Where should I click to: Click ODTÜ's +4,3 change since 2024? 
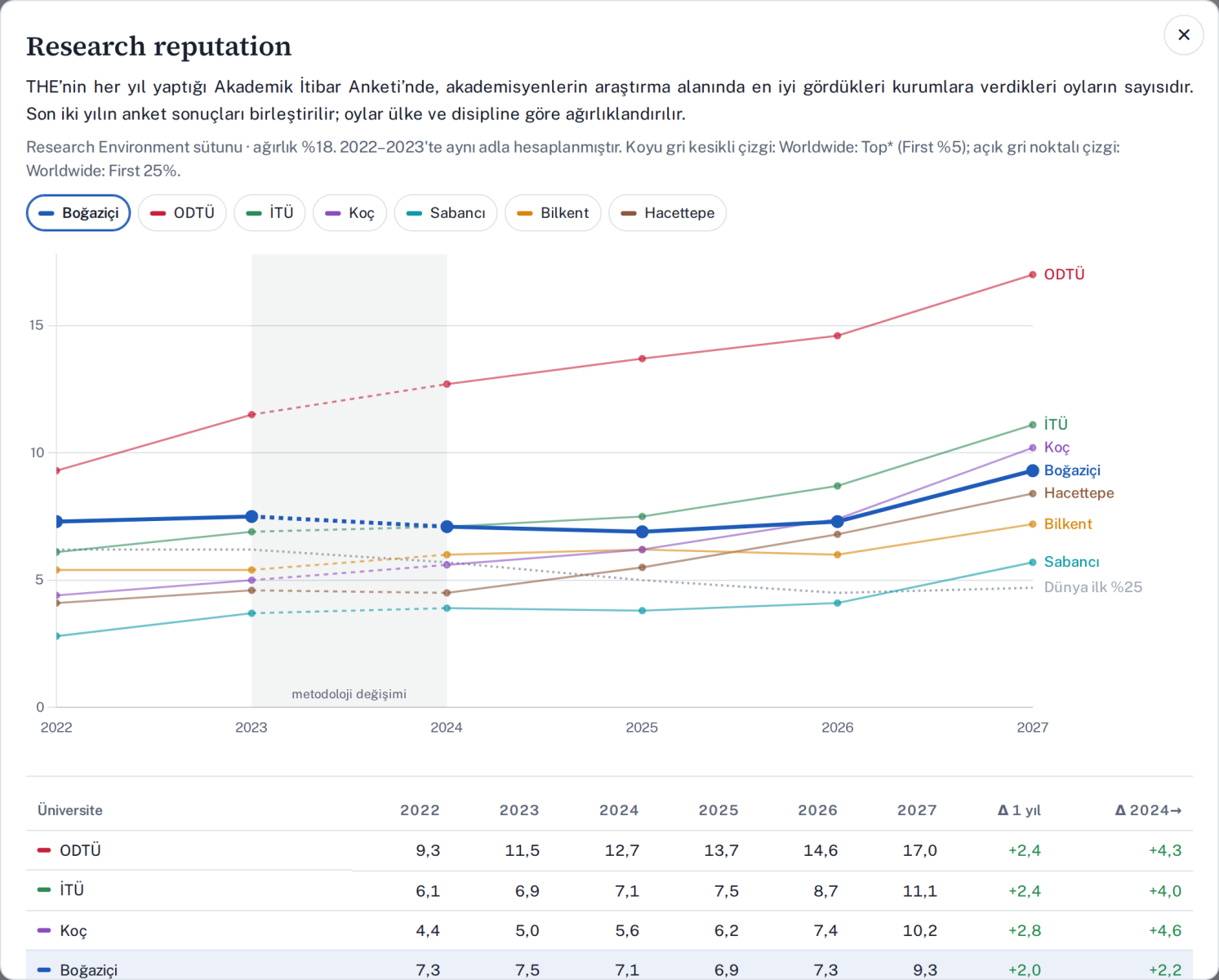(1165, 850)
